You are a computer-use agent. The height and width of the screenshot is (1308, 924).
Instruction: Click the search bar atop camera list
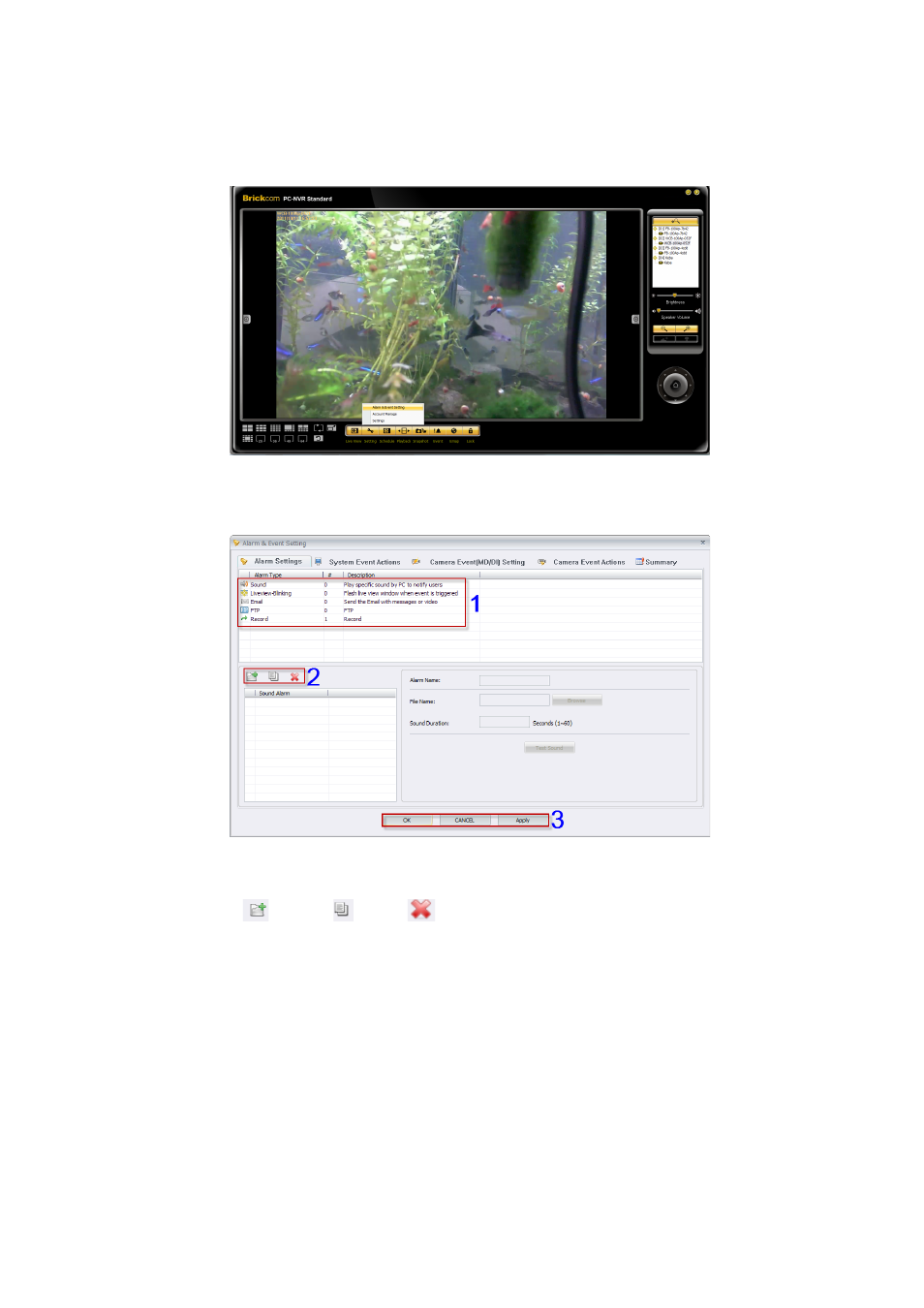[x=675, y=222]
